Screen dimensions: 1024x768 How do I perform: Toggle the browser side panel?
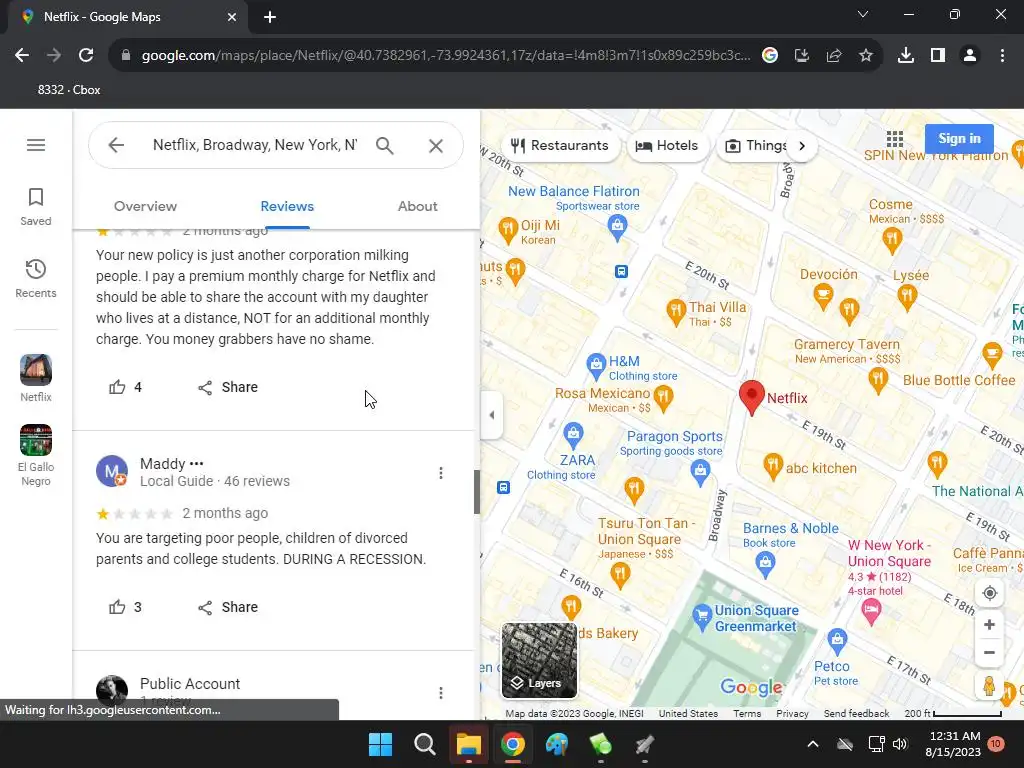pos(938,56)
